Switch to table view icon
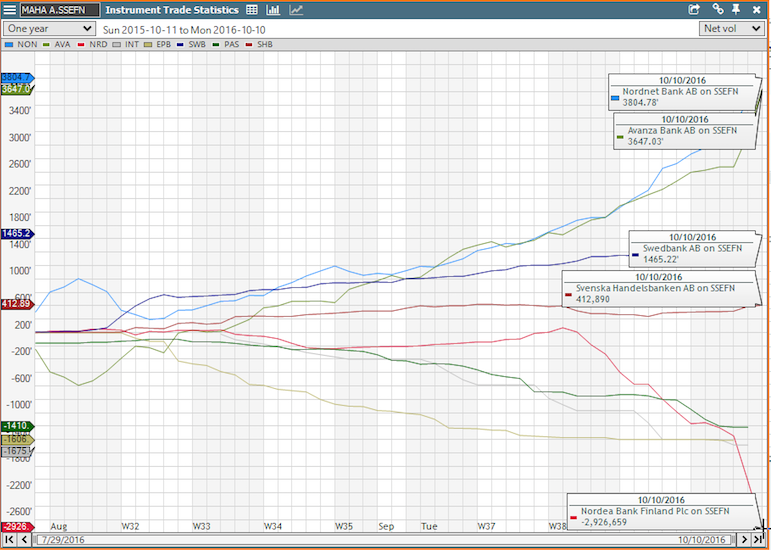 pos(252,10)
